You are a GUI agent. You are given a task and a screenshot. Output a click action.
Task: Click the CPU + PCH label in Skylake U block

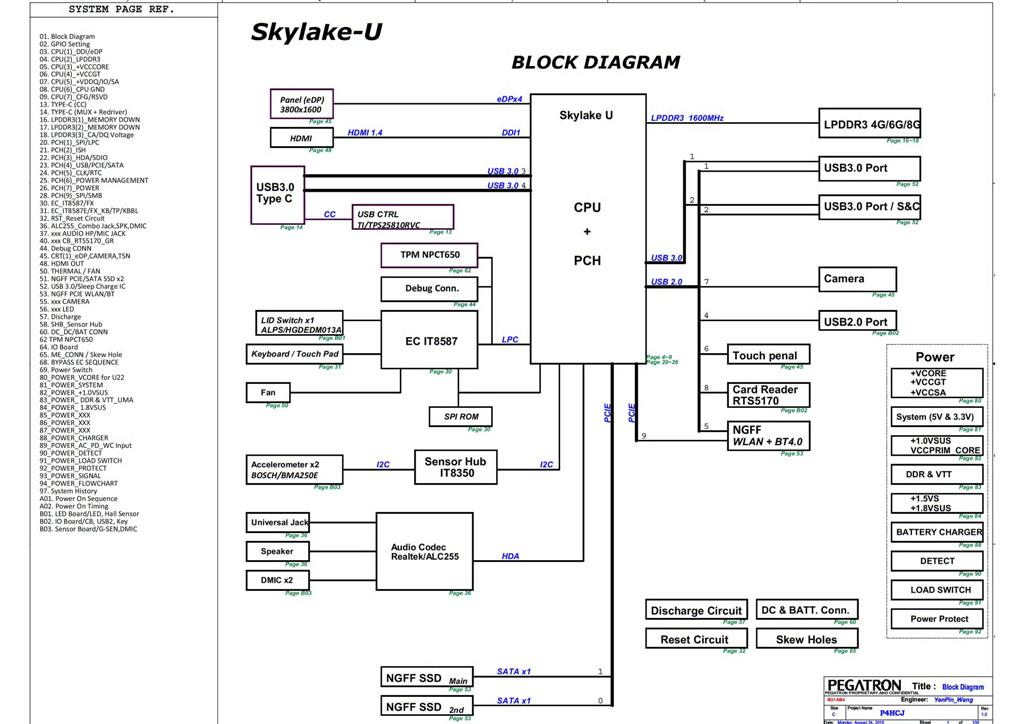tap(587, 234)
